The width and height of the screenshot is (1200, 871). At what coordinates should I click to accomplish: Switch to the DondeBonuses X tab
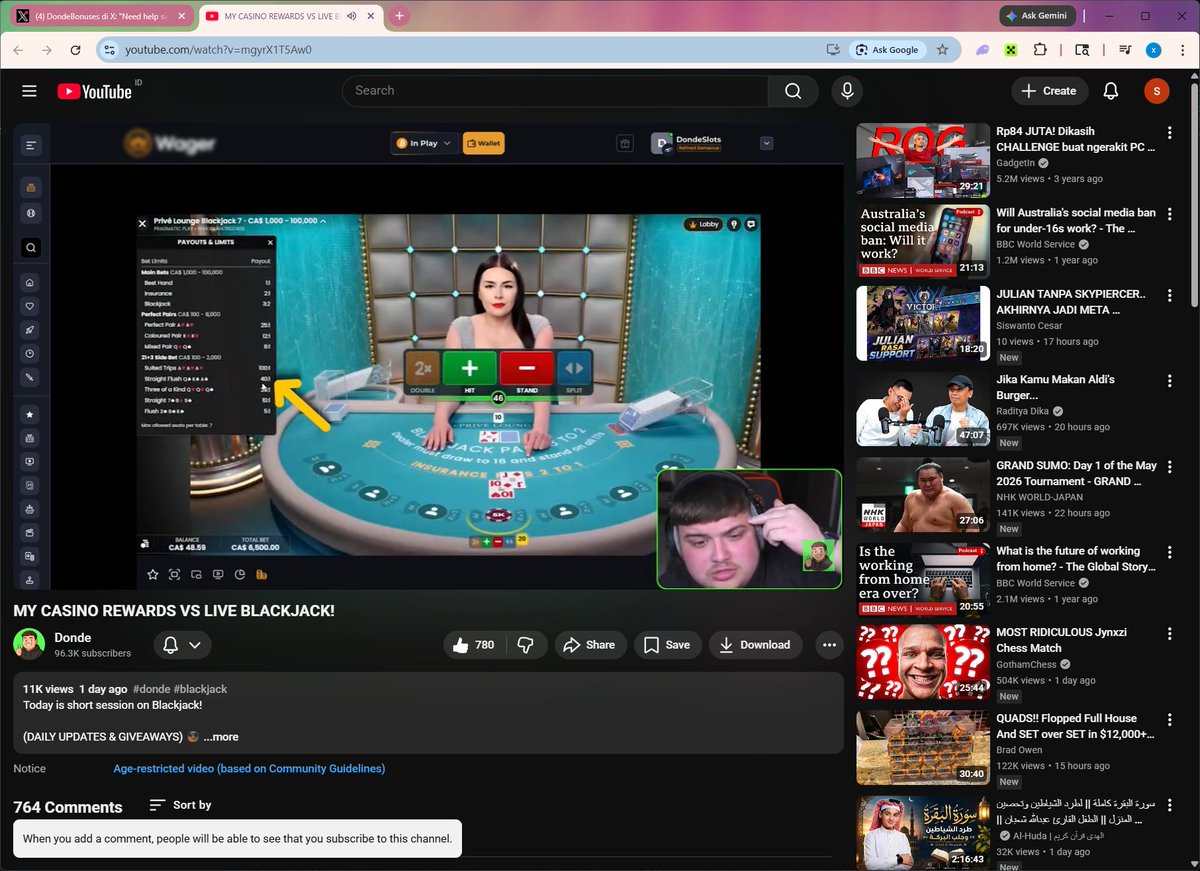pos(103,16)
